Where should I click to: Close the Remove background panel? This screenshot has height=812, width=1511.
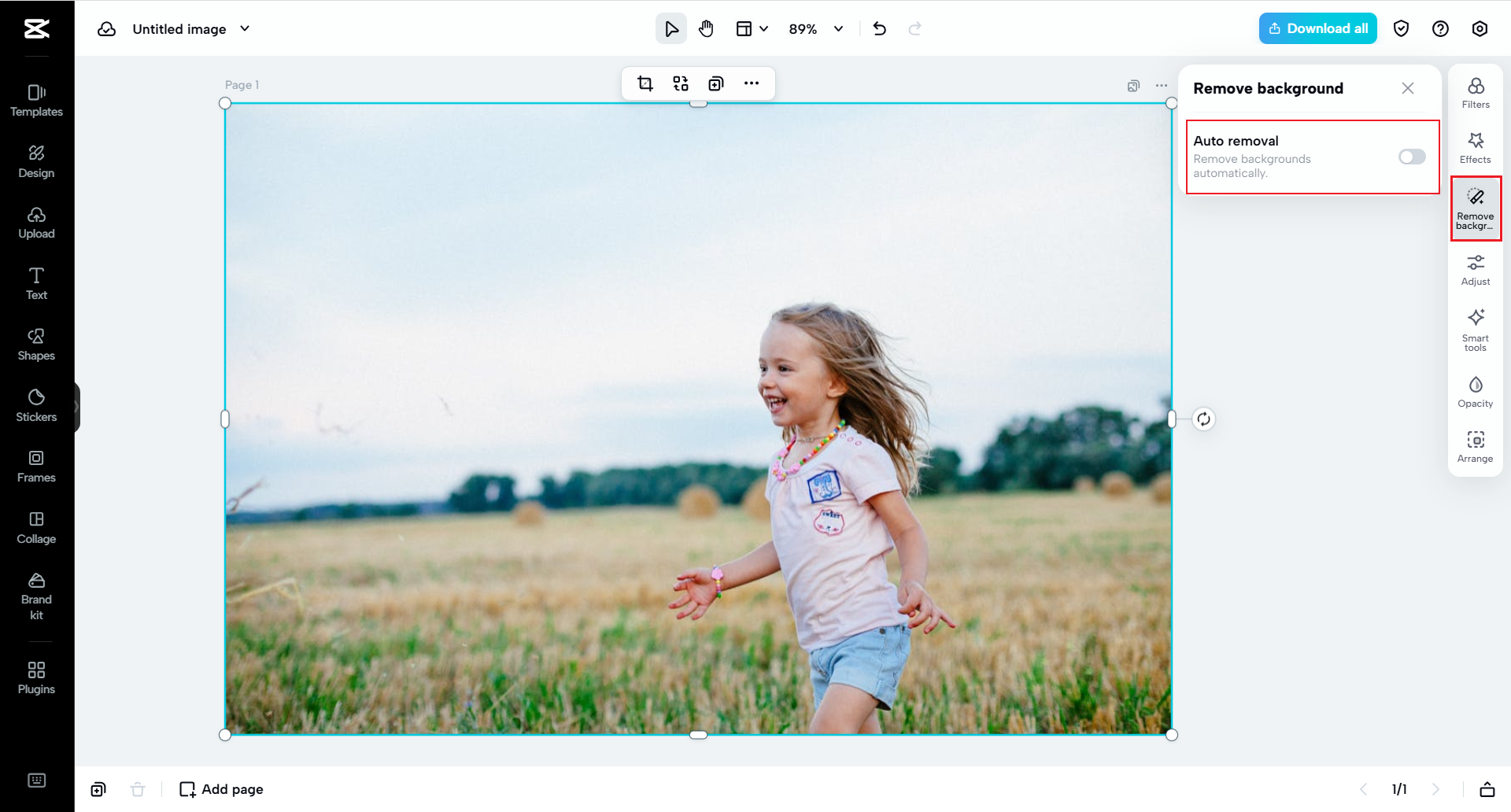(1407, 88)
